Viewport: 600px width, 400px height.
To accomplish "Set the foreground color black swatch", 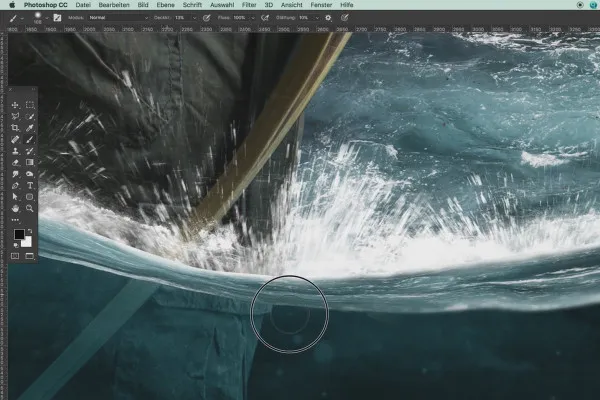I will (x=19, y=234).
